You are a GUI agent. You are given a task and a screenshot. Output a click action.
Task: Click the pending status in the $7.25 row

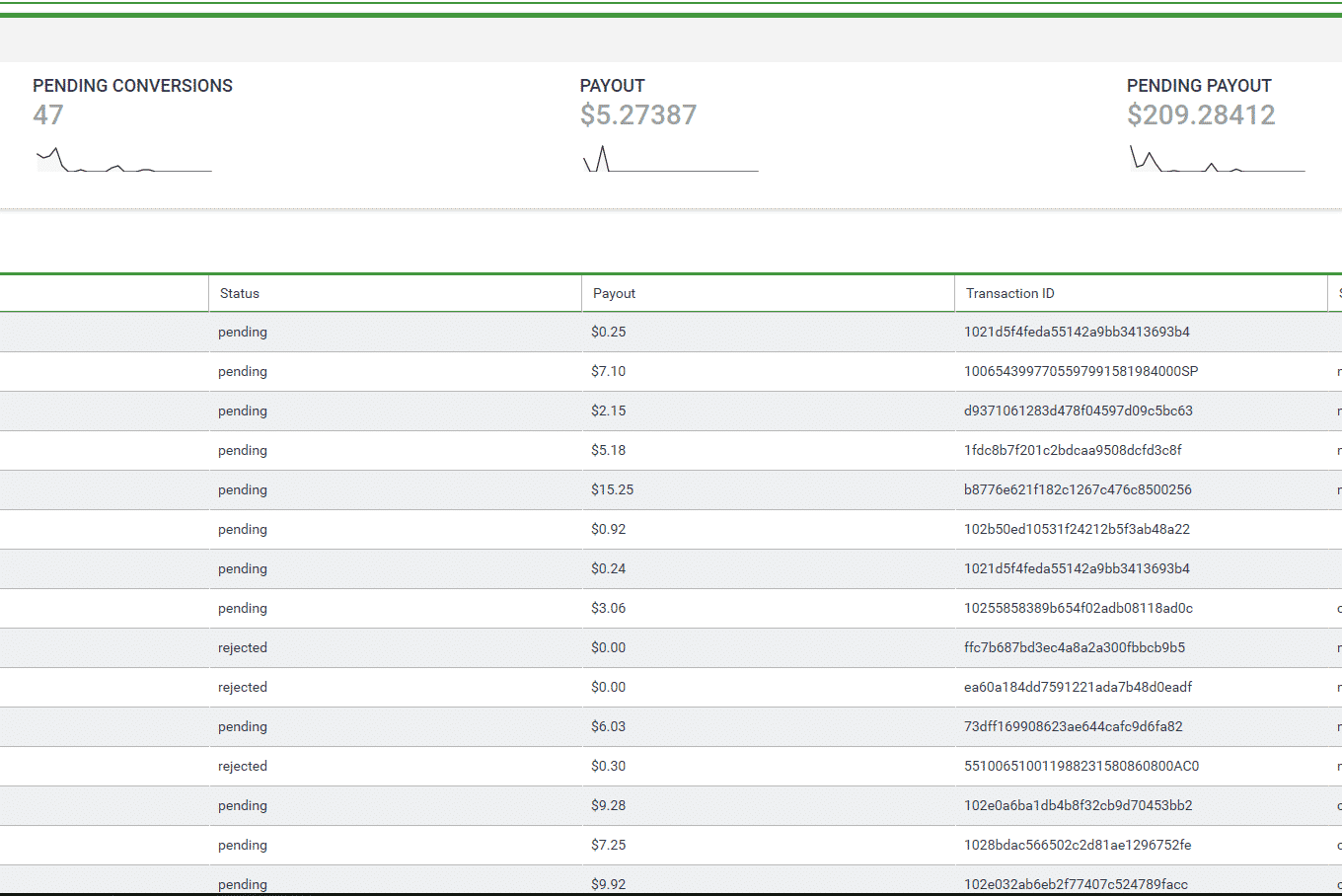tap(243, 846)
